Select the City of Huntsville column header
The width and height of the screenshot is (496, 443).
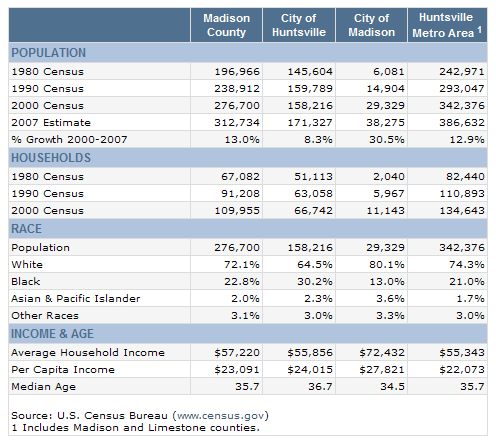coord(299,25)
